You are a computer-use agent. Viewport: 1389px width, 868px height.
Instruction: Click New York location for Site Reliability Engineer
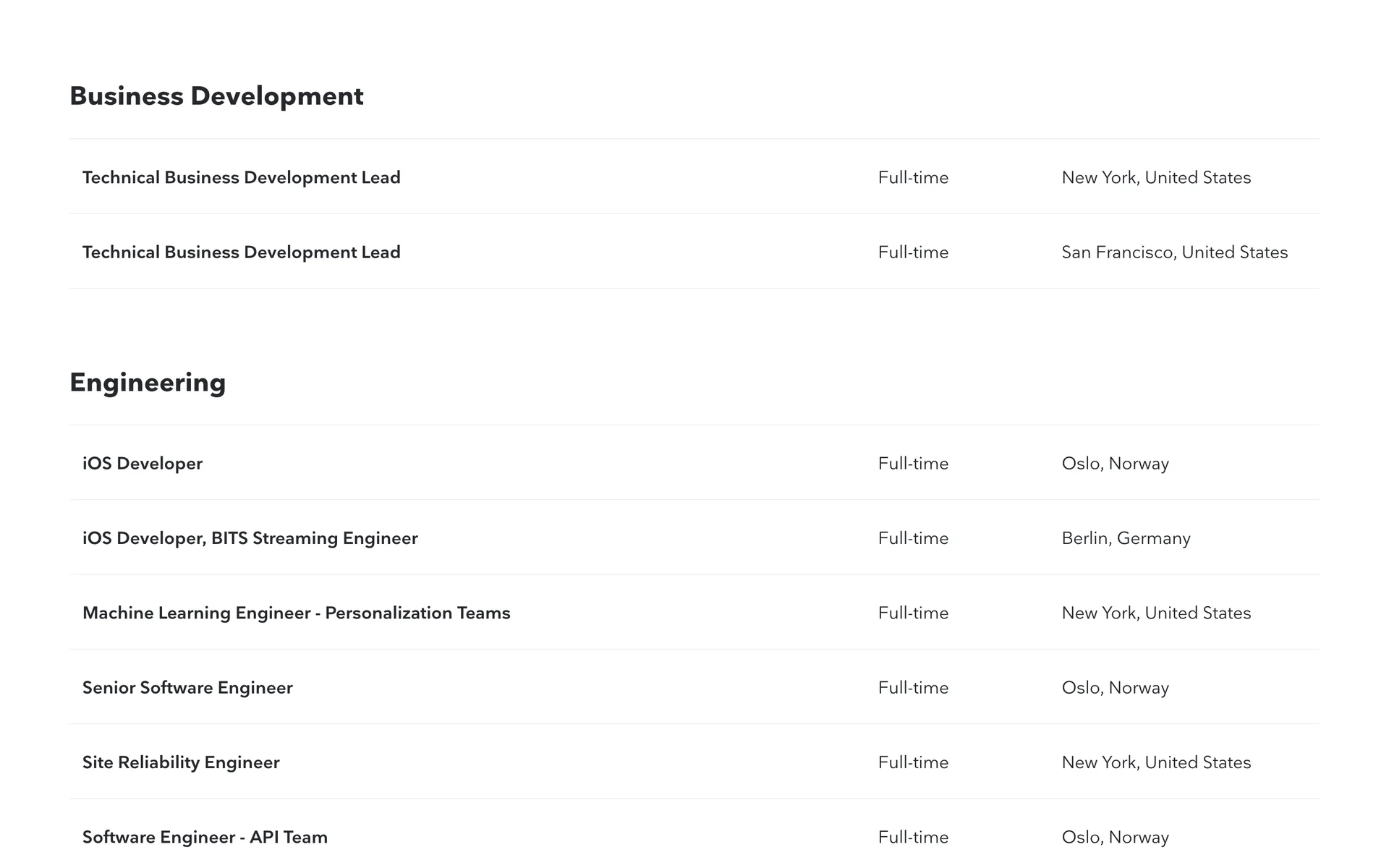pyautogui.click(x=1156, y=762)
